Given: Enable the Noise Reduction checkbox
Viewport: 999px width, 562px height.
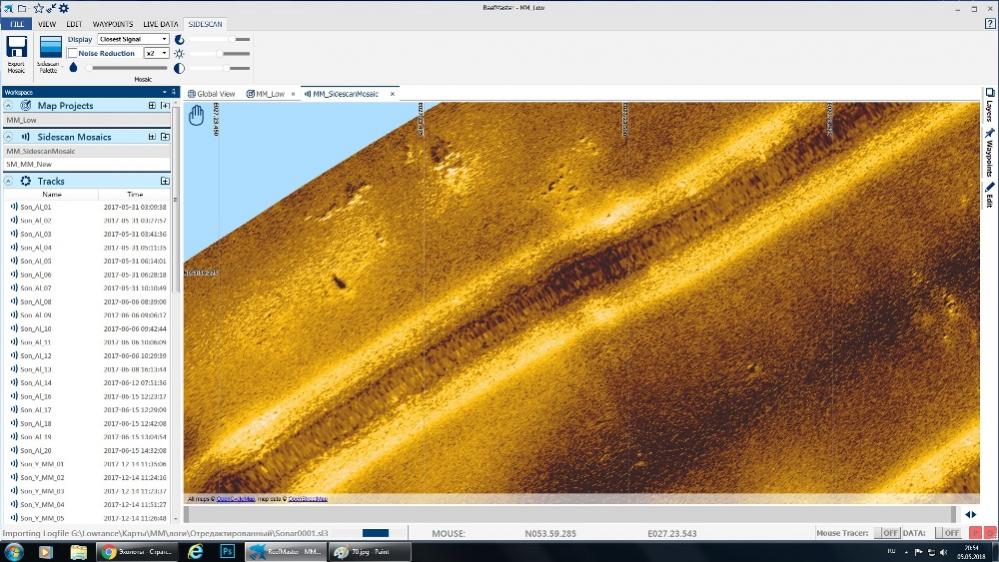Looking at the screenshot, I should [73, 53].
